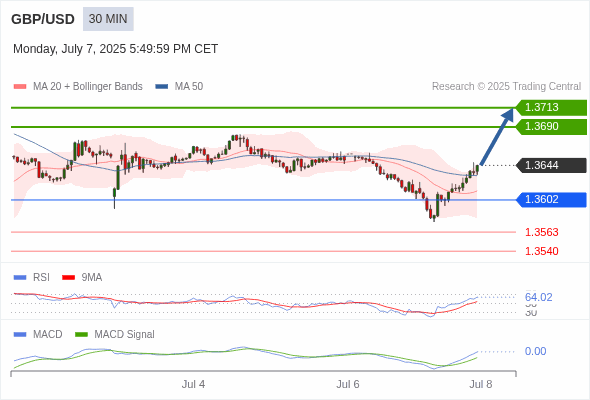
Task: Click the 1.3540 red support value
Action: click(542, 251)
